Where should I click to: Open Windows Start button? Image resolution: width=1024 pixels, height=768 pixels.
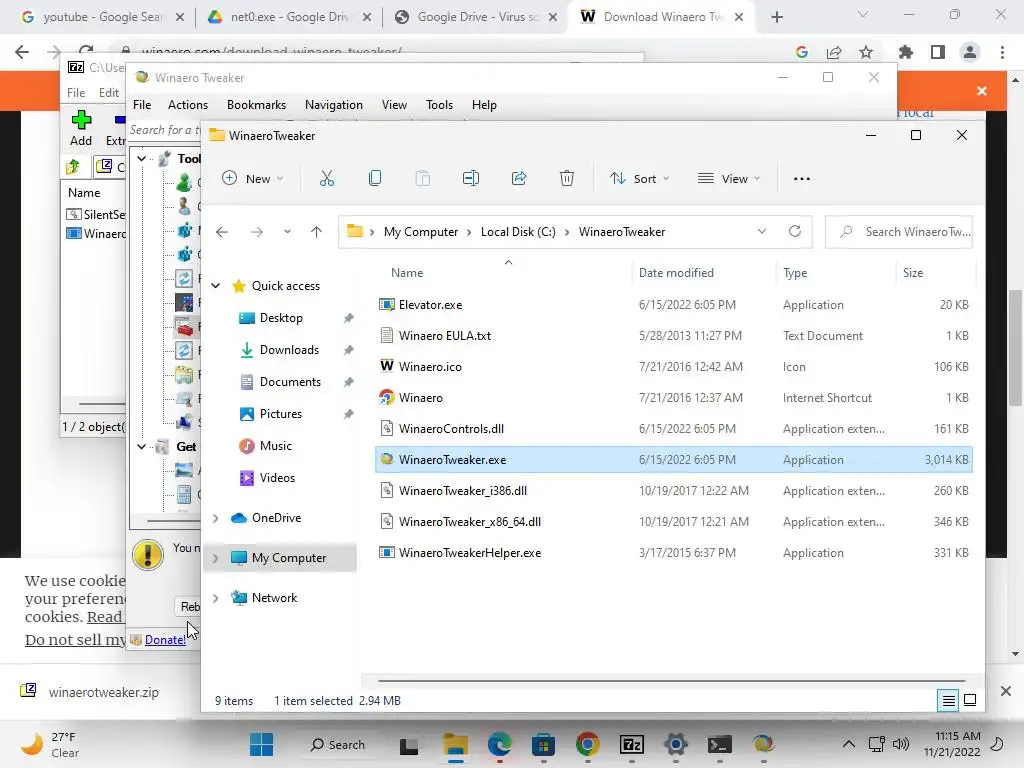pyautogui.click(x=261, y=744)
